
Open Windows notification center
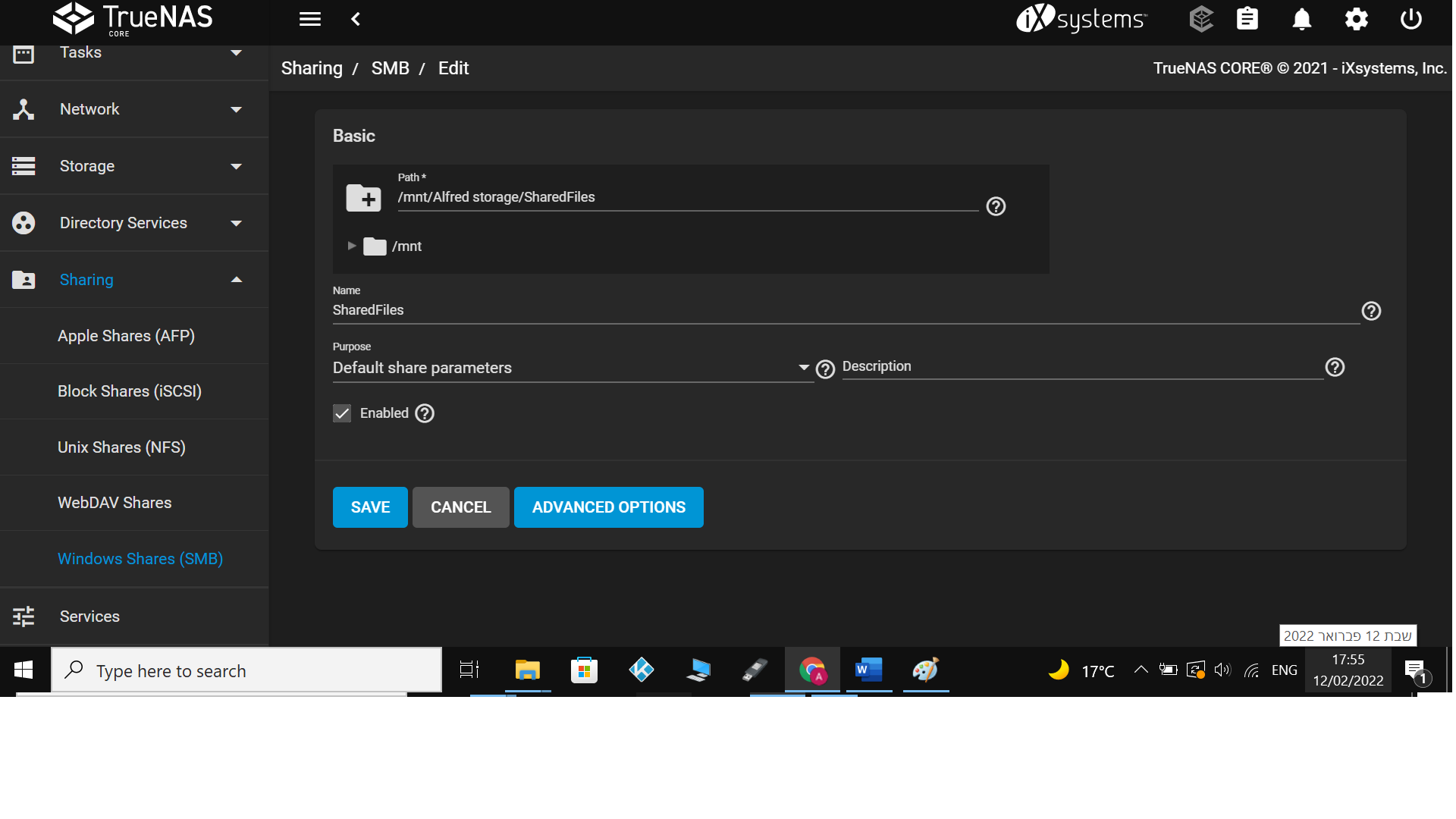(1415, 670)
